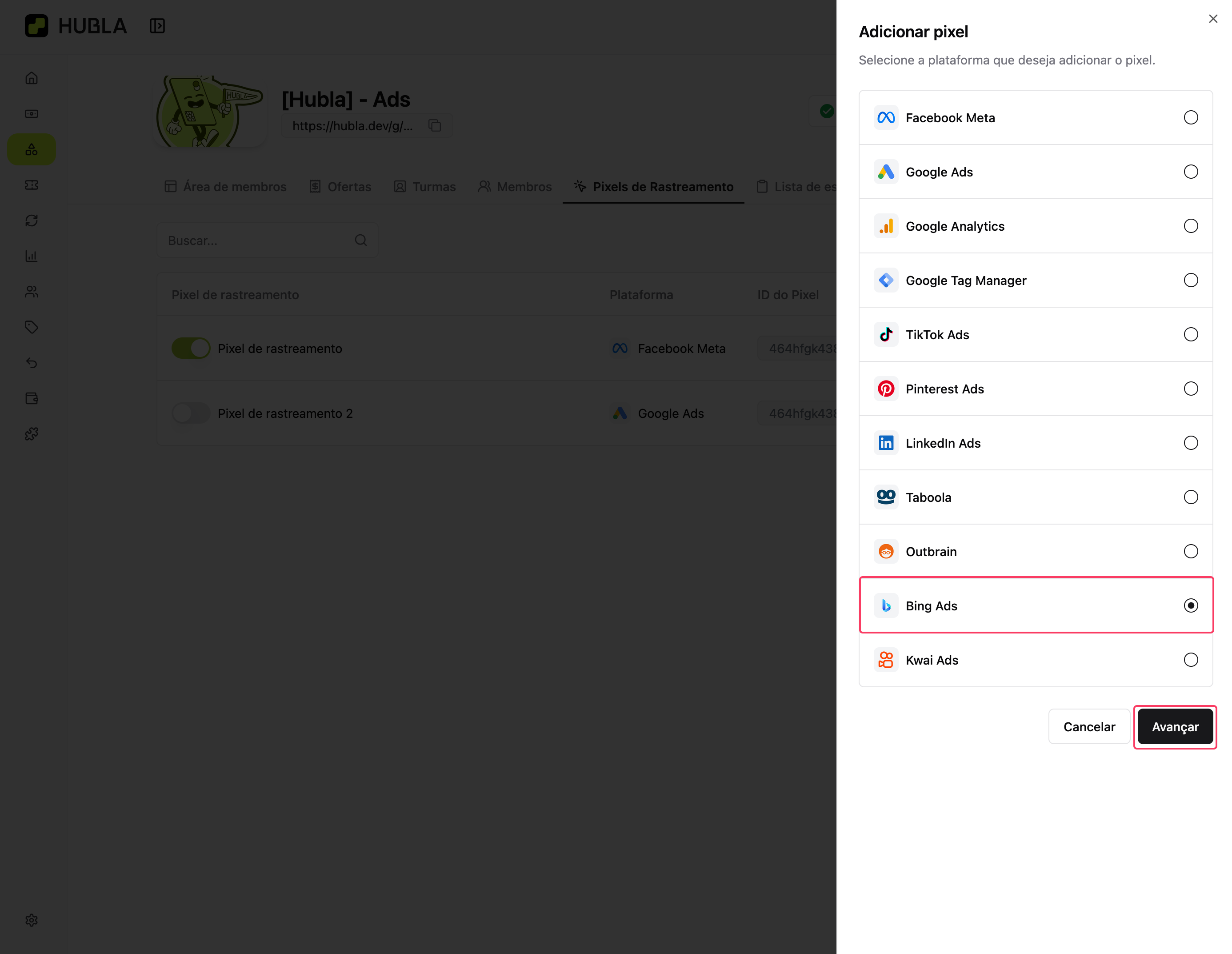
Task: Click the search magnifier in Buscar field
Action: [x=361, y=241]
